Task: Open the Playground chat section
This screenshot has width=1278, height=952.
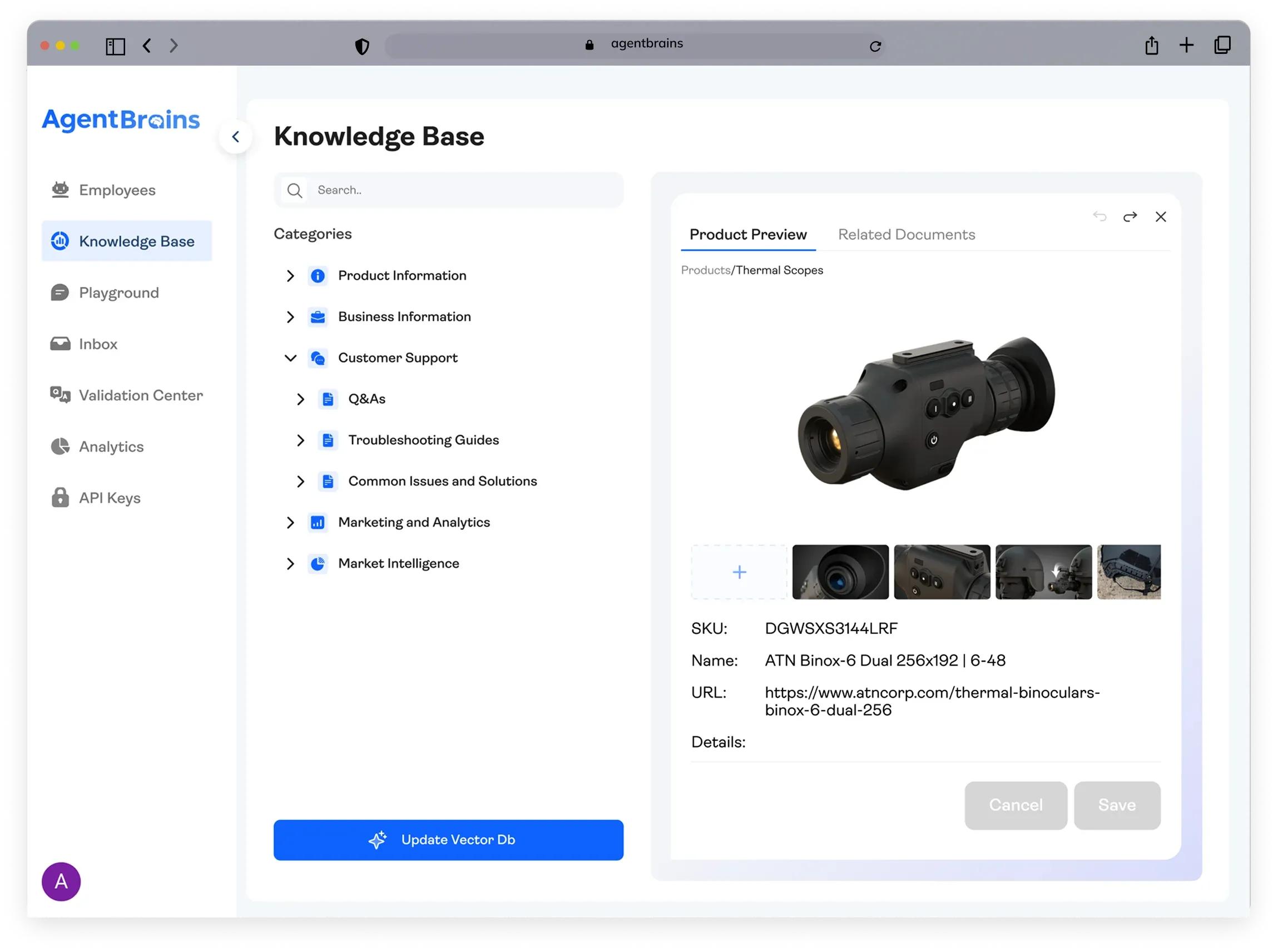Action: click(x=118, y=292)
